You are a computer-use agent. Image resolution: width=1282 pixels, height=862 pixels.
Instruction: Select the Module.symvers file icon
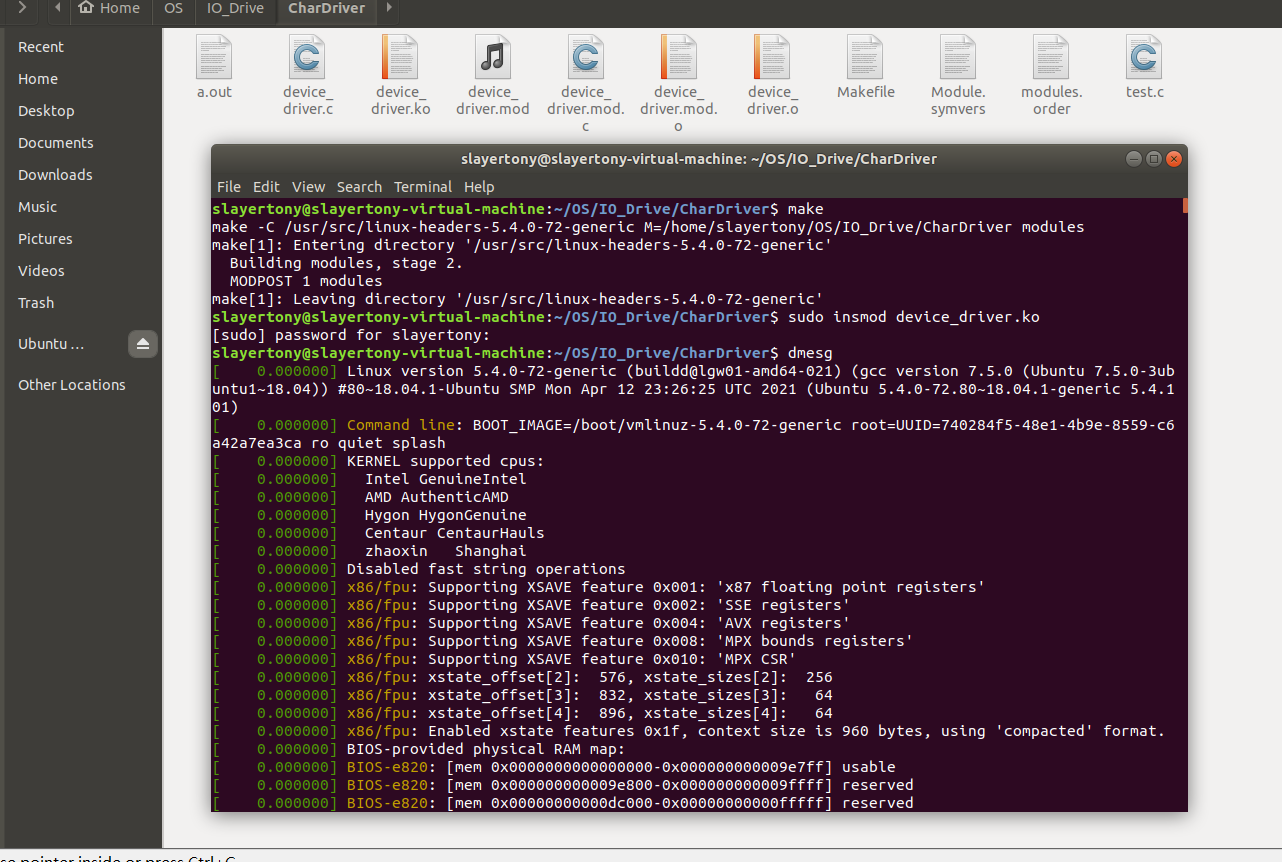point(958,57)
